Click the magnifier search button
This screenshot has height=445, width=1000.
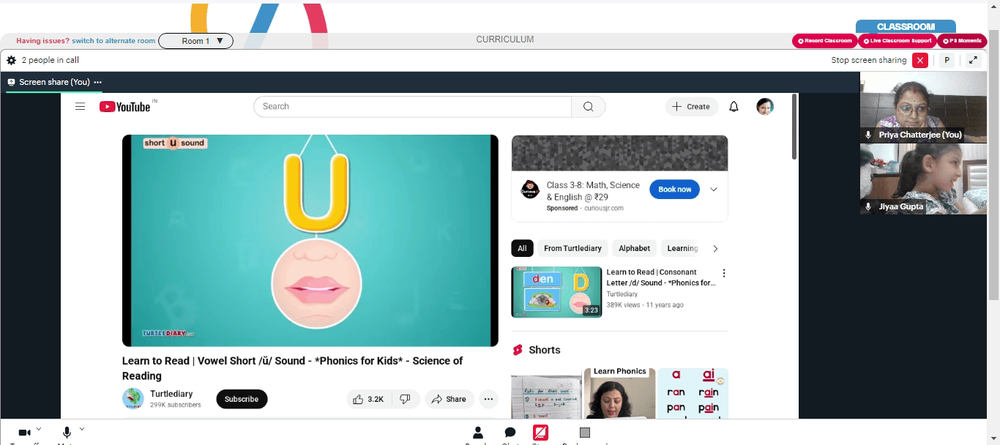coord(588,106)
